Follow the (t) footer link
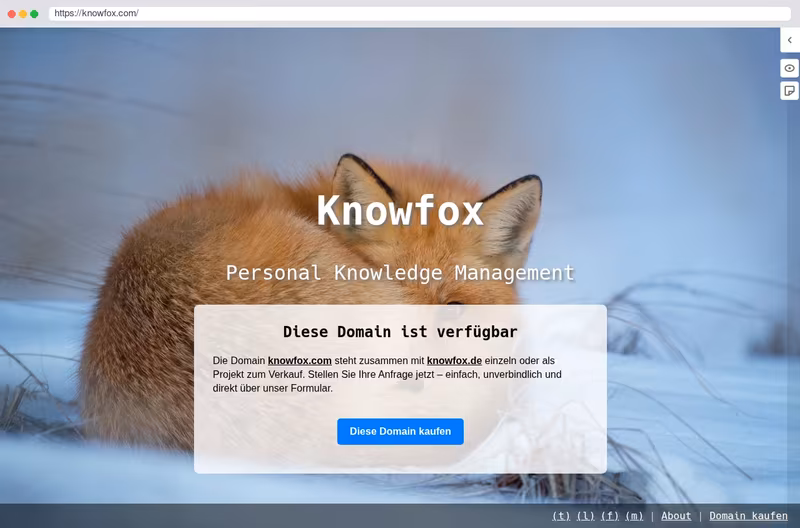This screenshot has height=528, width=800. click(x=561, y=516)
